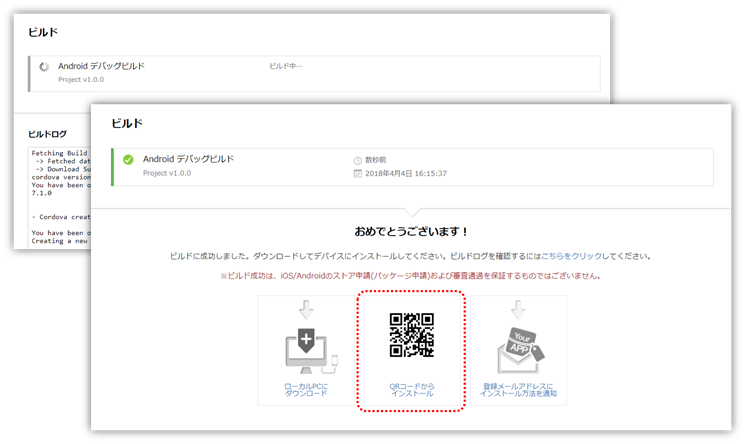
Task: Click the ビルド heading in back window
Action: click(x=43, y=32)
